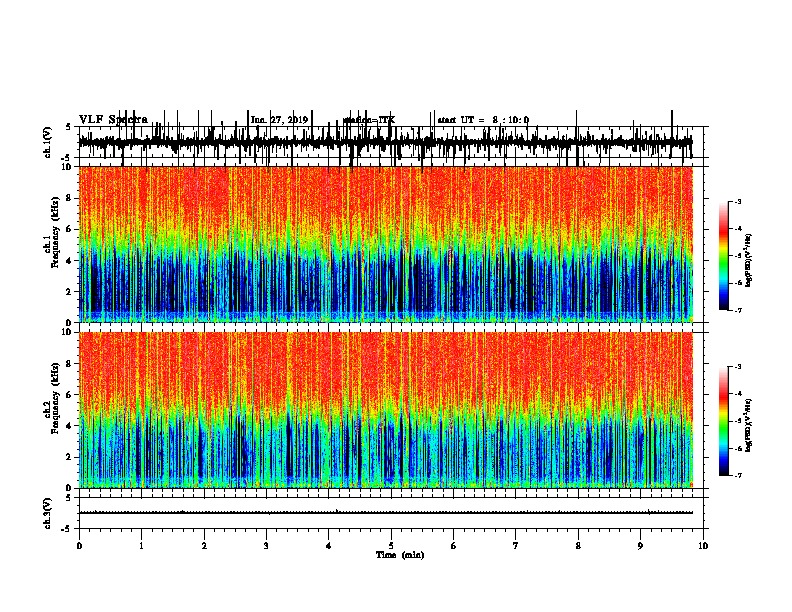Click the "1" tick on the time axis
Viewport: 792px width, 612px height.
click(141, 546)
